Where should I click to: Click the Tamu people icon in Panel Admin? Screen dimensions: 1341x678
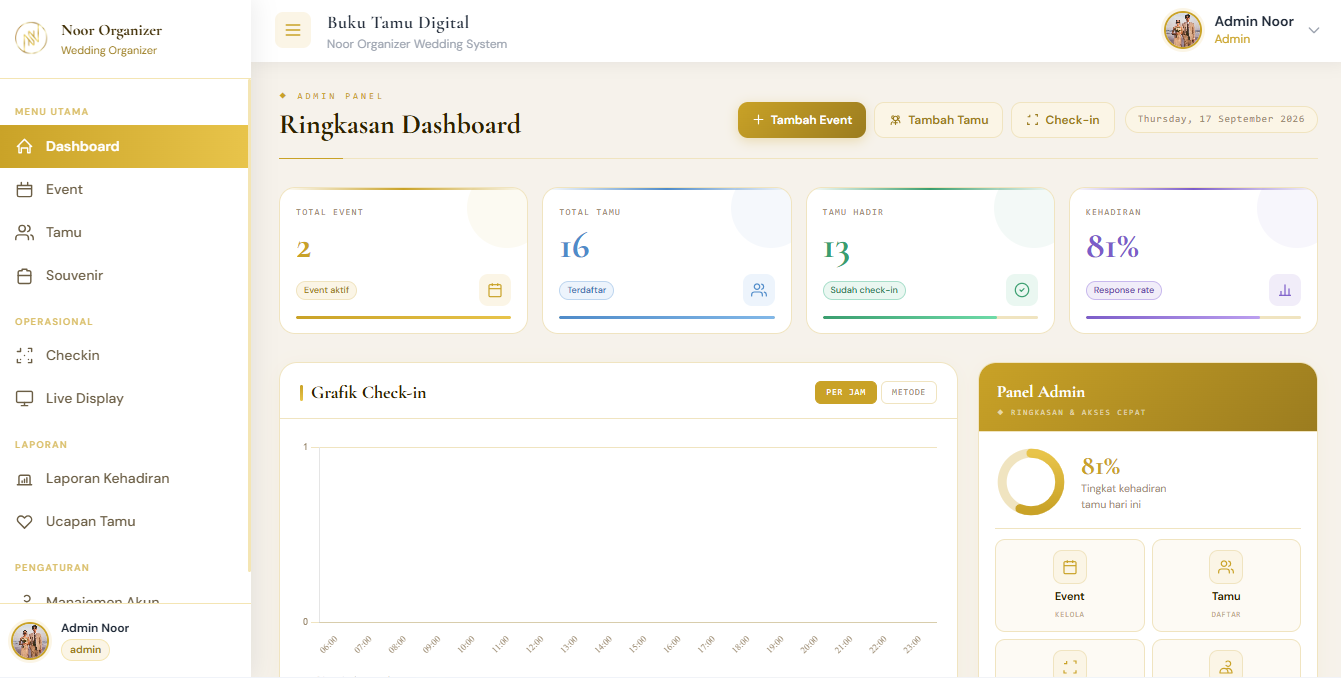coord(1226,567)
